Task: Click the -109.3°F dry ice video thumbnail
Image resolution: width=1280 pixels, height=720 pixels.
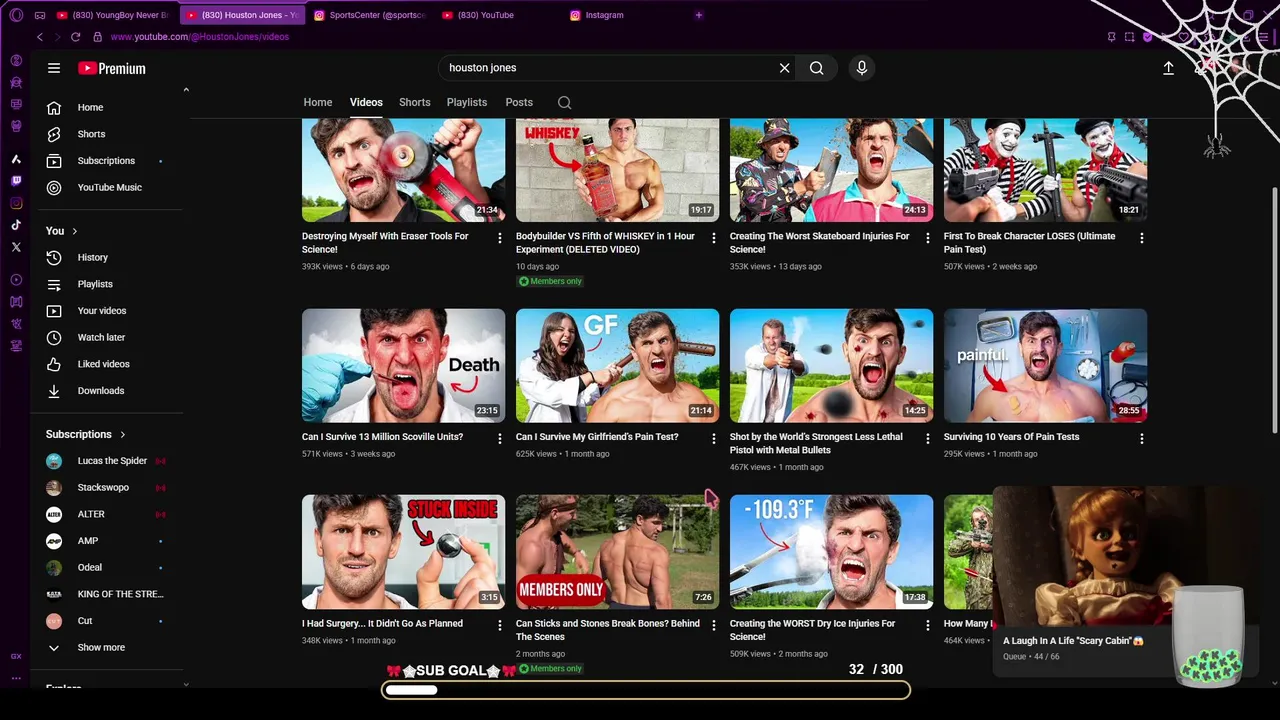Action: pos(831,552)
